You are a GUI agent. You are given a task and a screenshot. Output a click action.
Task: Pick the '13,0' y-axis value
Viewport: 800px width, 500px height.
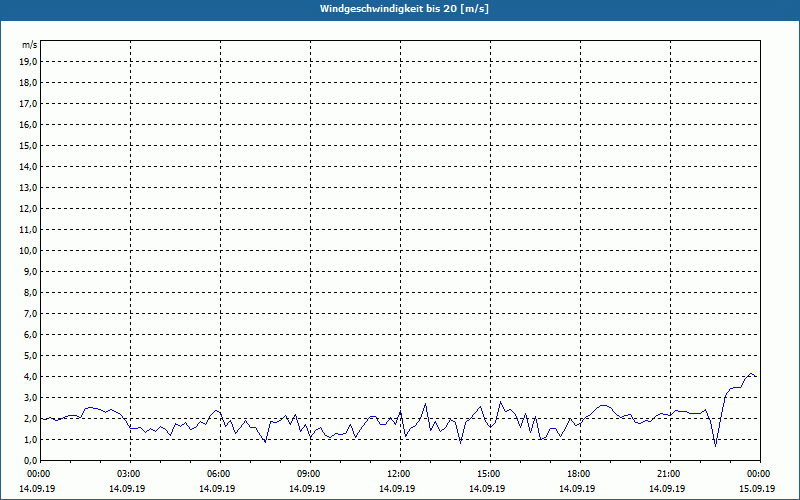pos(29,188)
